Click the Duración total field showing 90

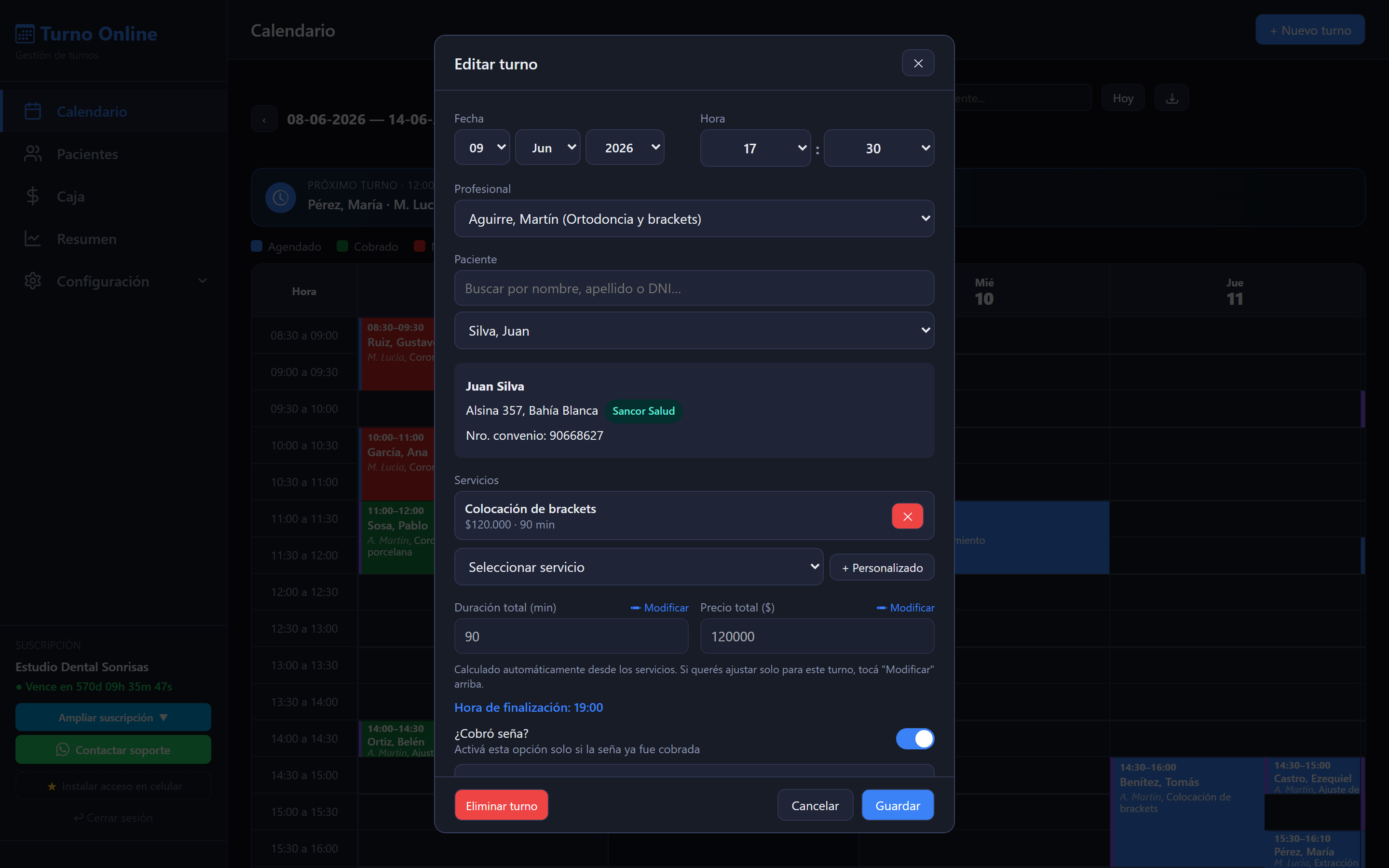pos(571,636)
